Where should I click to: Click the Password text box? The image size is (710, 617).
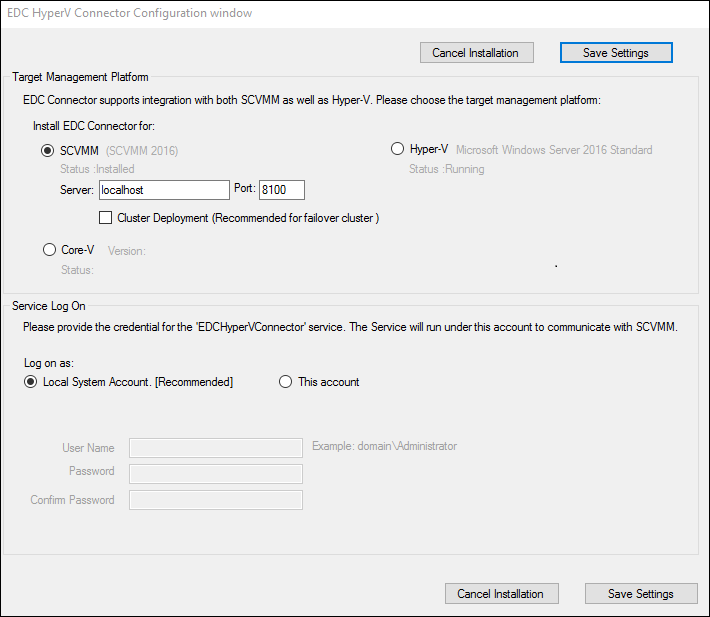[216, 474]
